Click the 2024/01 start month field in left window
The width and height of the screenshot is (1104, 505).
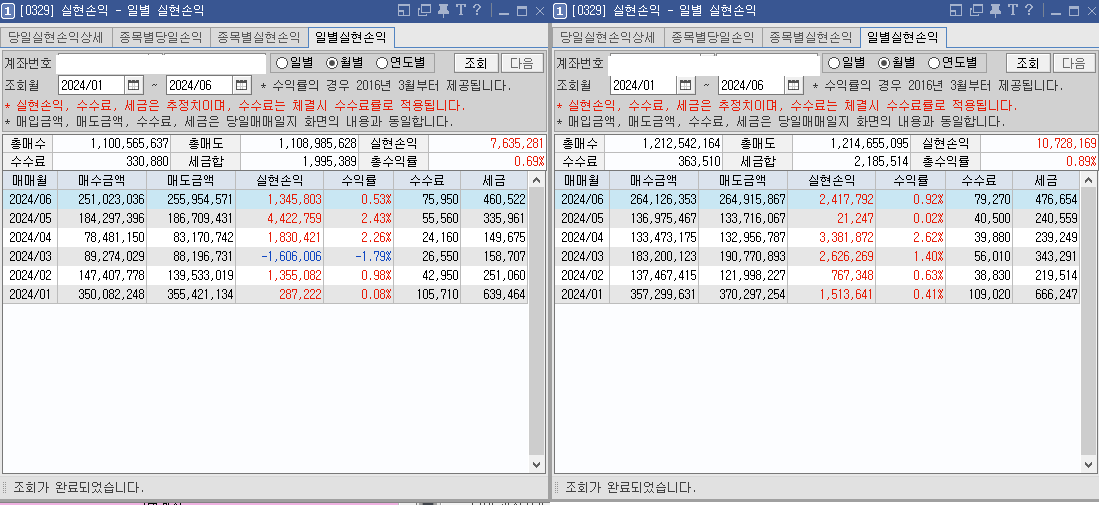click(92, 85)
